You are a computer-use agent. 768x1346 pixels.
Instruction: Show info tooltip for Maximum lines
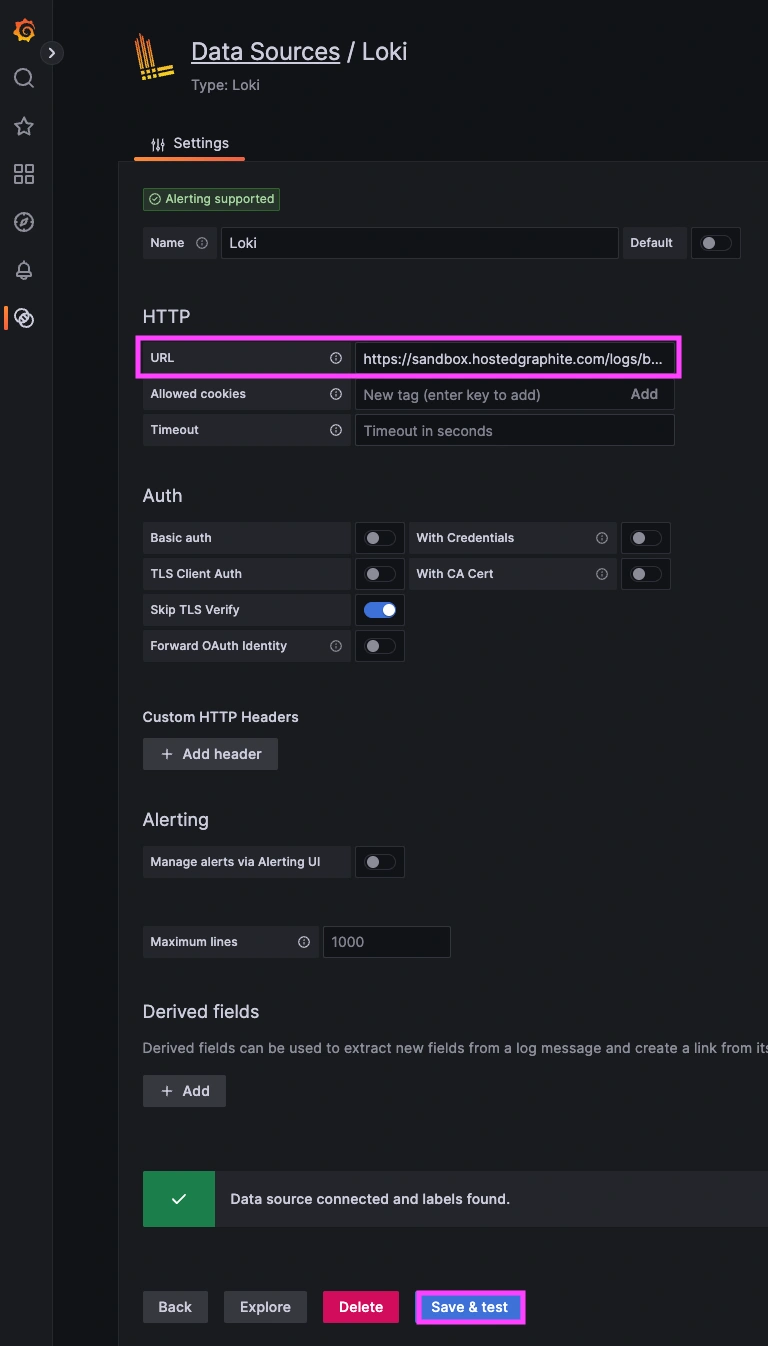(304, 942)
